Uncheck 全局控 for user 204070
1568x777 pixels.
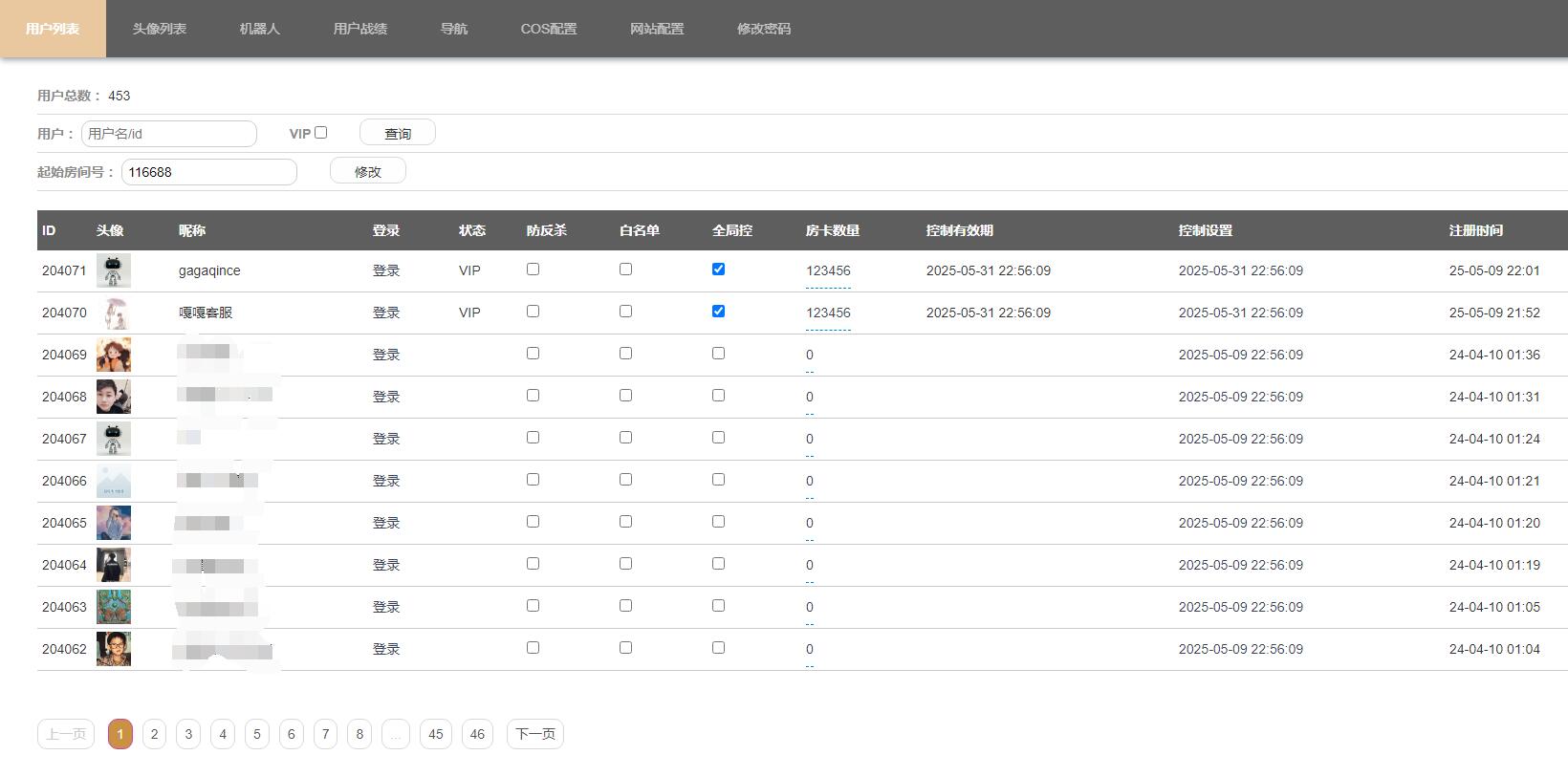pos(719,312)
